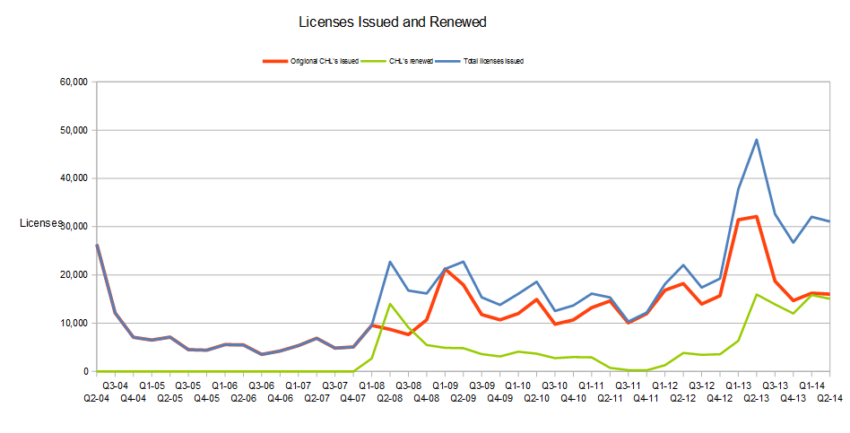Click the blue line's last point at Q2-14
The width and height of the screenshot is (850, 433).
point(830,221)
